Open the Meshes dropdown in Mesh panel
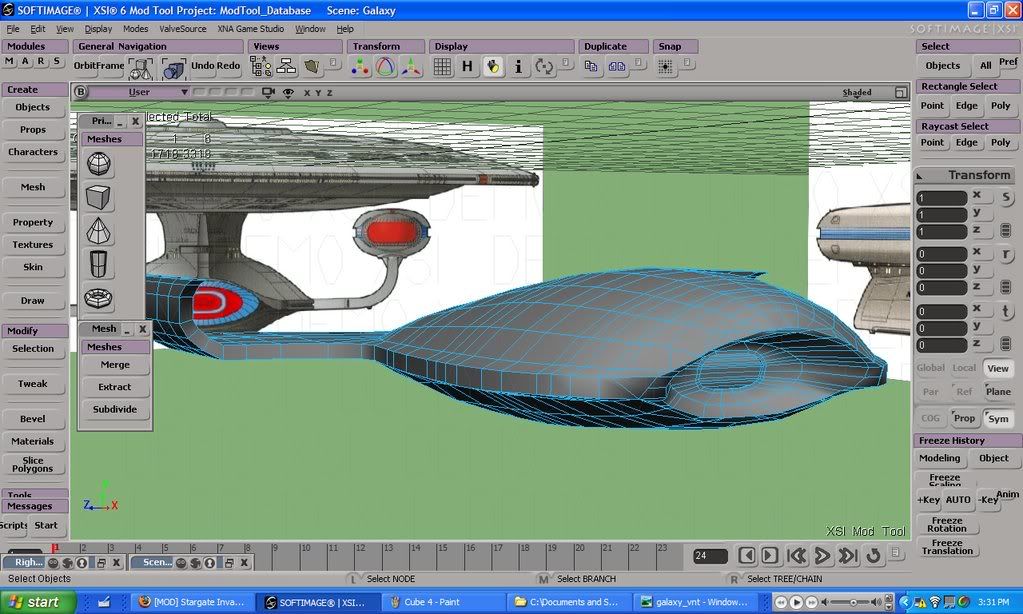1023x614 pixels. click(x=115, y=347)
